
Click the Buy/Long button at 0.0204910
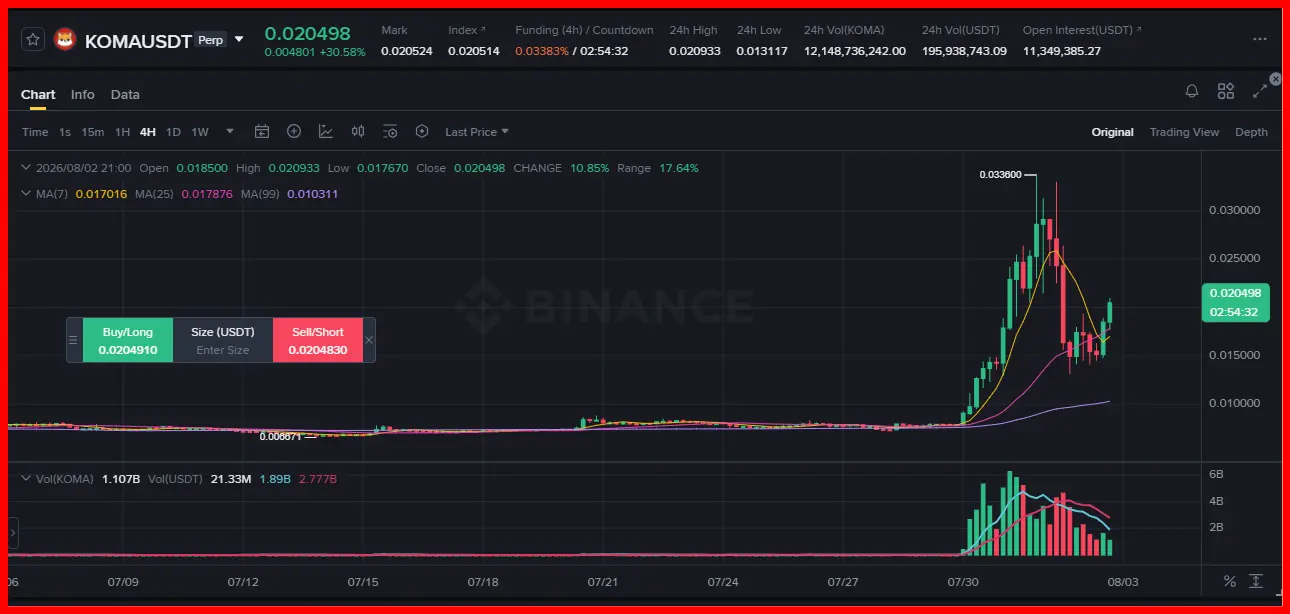click(128, 340)
